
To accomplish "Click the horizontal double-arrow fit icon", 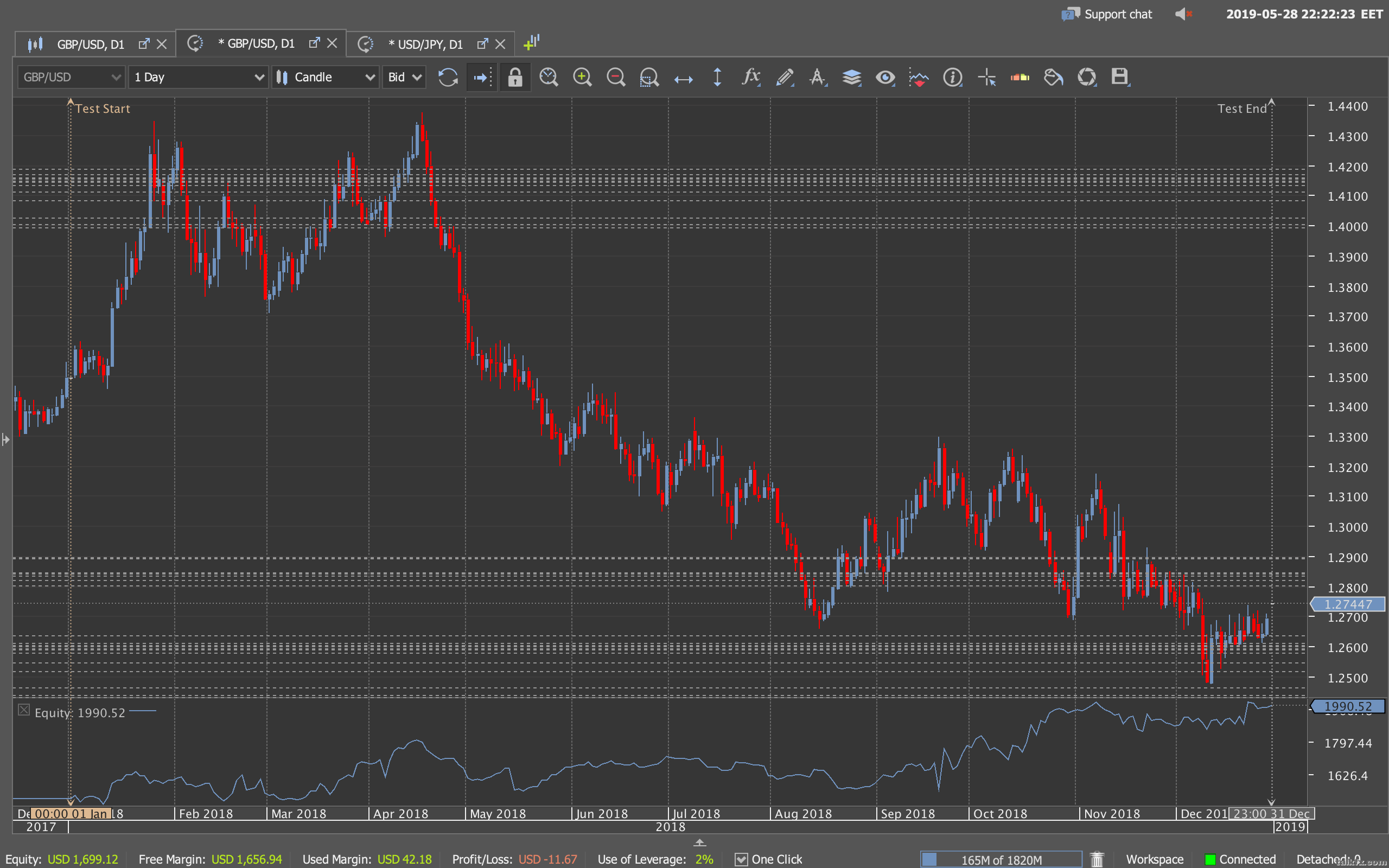I will (683, 79).
